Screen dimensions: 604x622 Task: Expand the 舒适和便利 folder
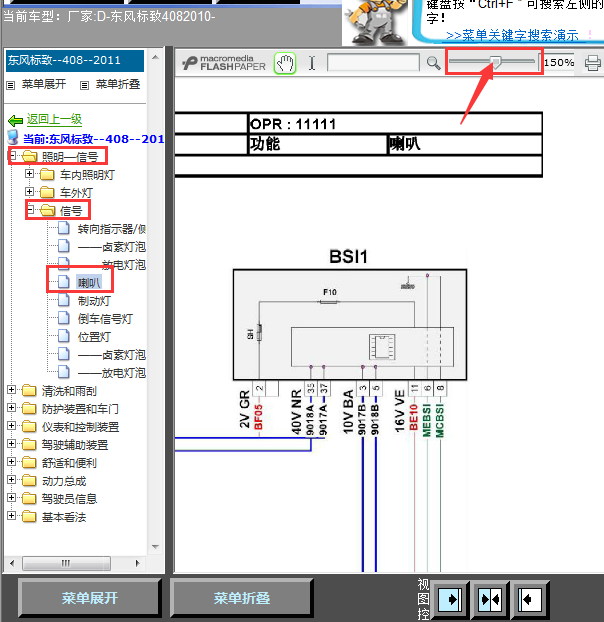pos(12,461)
